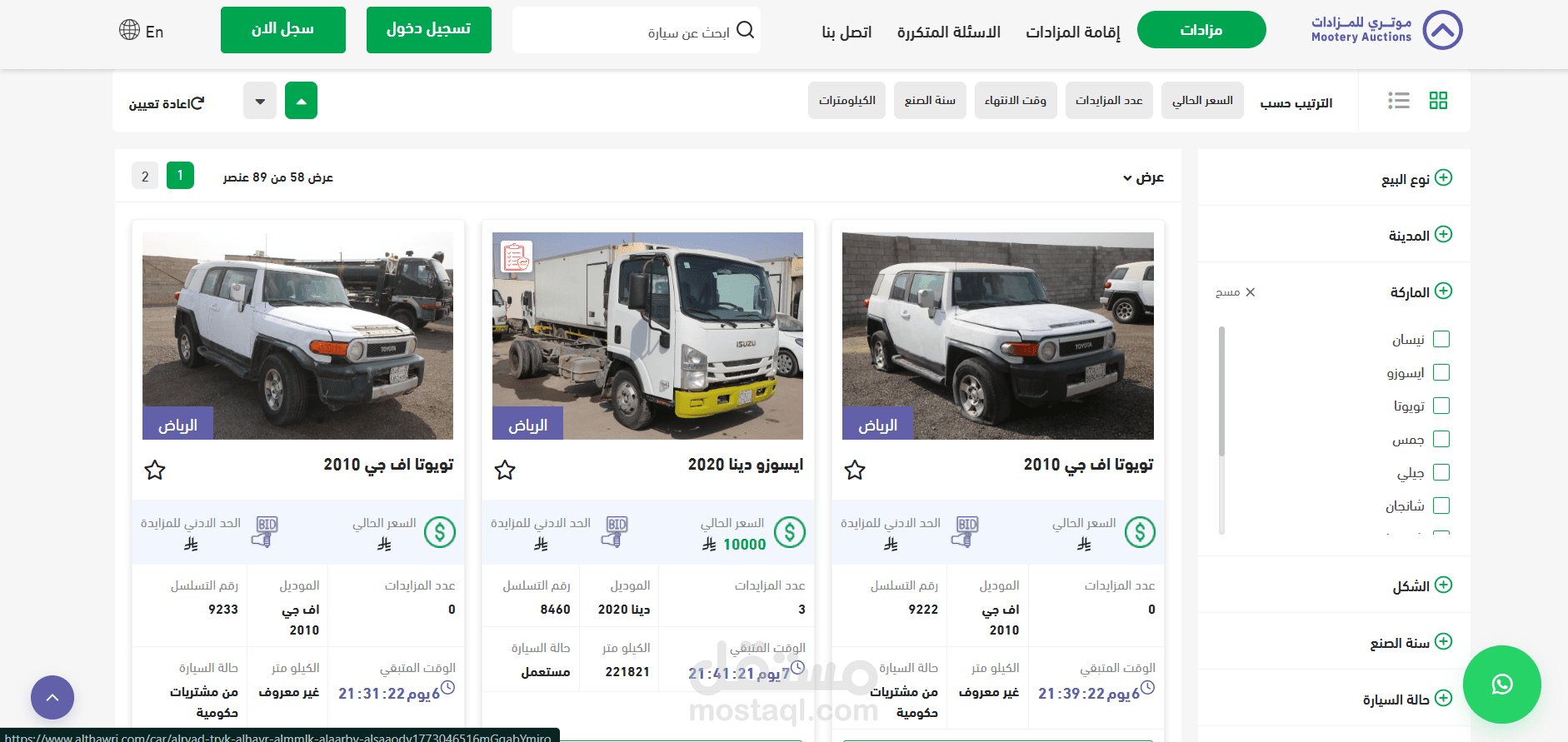Click clock icon on Toyota 9222 remaining time
The width and height of the screenshot is (1568, 742).
click(1147, 687)
